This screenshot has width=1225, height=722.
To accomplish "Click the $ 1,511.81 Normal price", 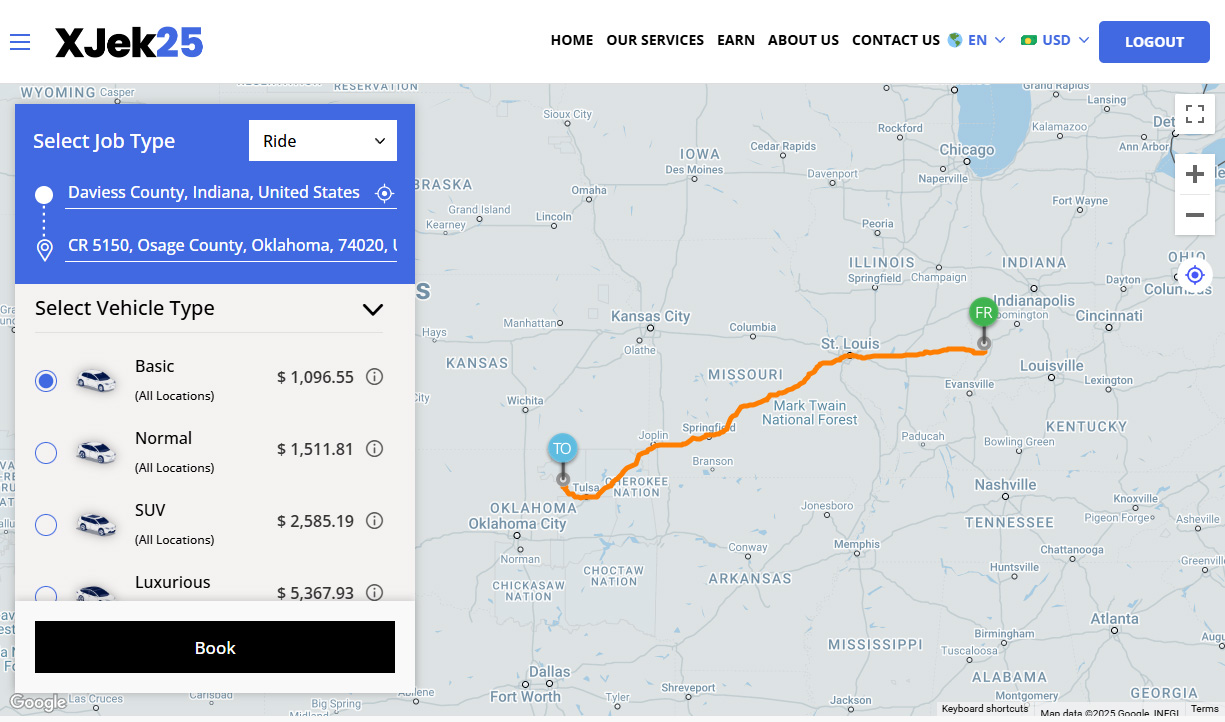I will tap(315, 449).
